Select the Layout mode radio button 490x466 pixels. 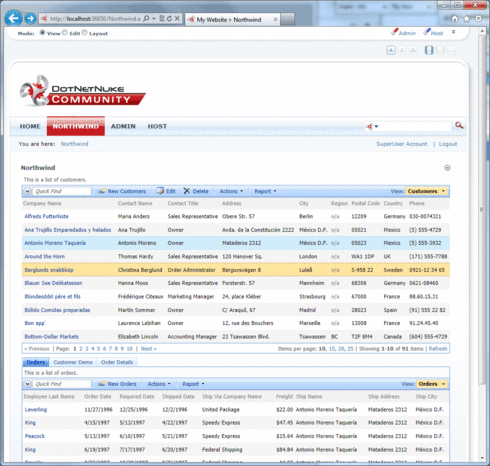84,33
